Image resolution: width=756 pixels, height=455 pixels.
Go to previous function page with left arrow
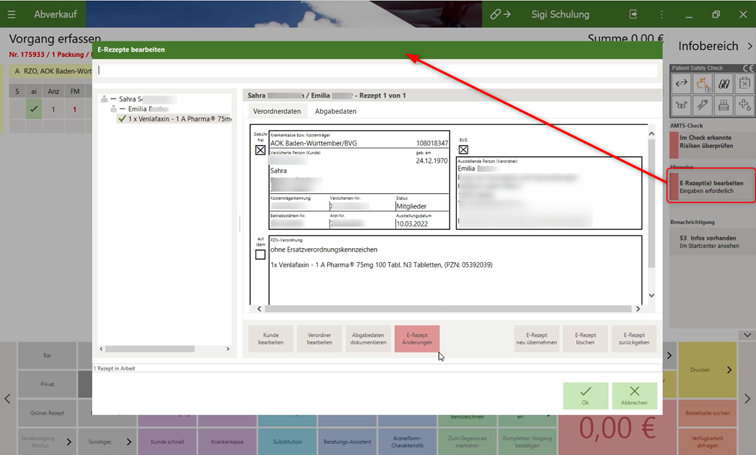pos(7,399)
